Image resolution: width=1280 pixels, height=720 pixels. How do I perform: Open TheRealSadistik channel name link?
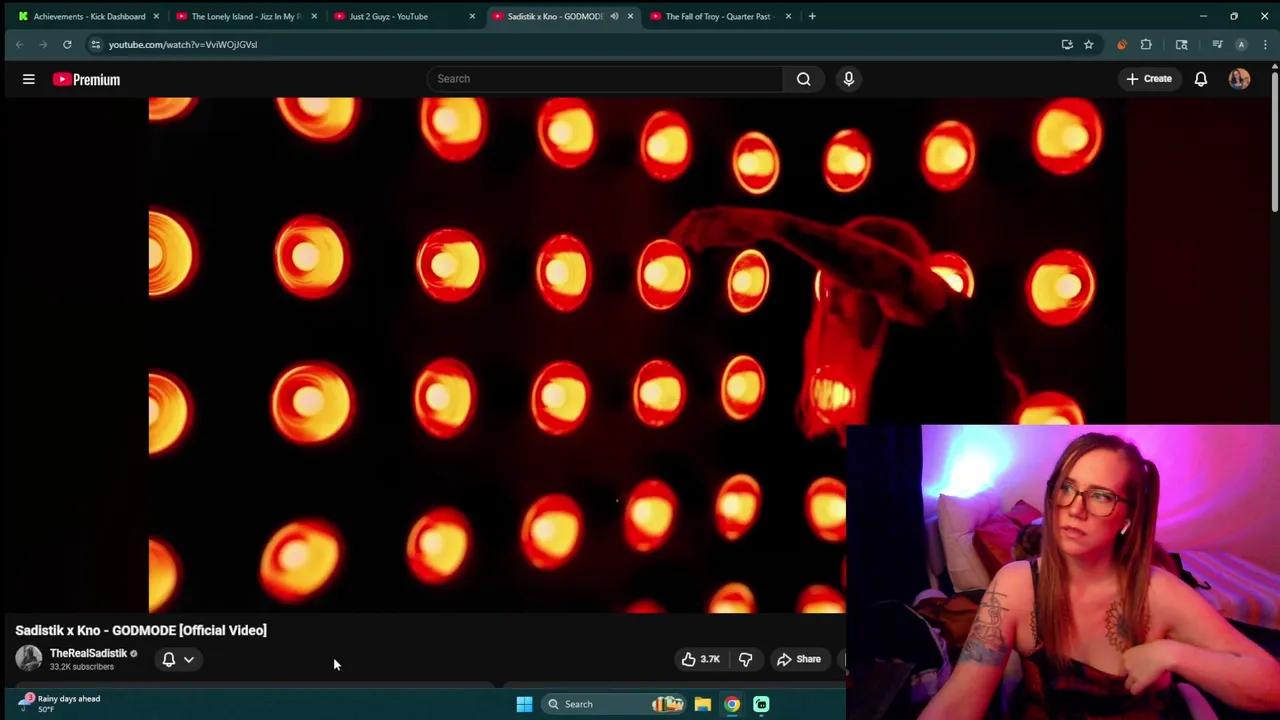click(88, 653)
